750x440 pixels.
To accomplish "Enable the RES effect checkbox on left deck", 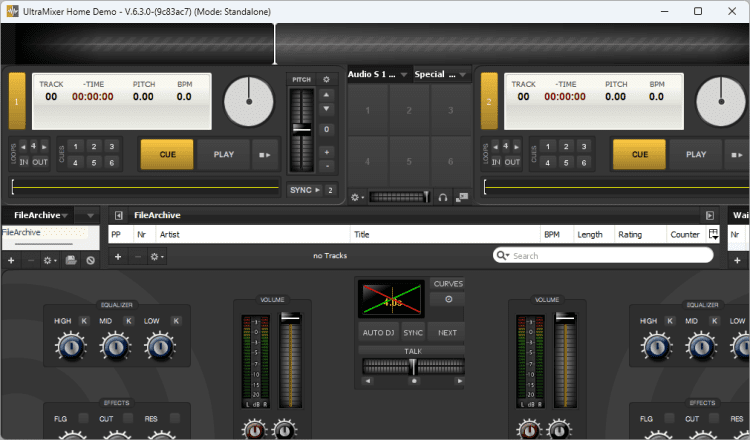I will pyautogui.click(x=175, y=418).
